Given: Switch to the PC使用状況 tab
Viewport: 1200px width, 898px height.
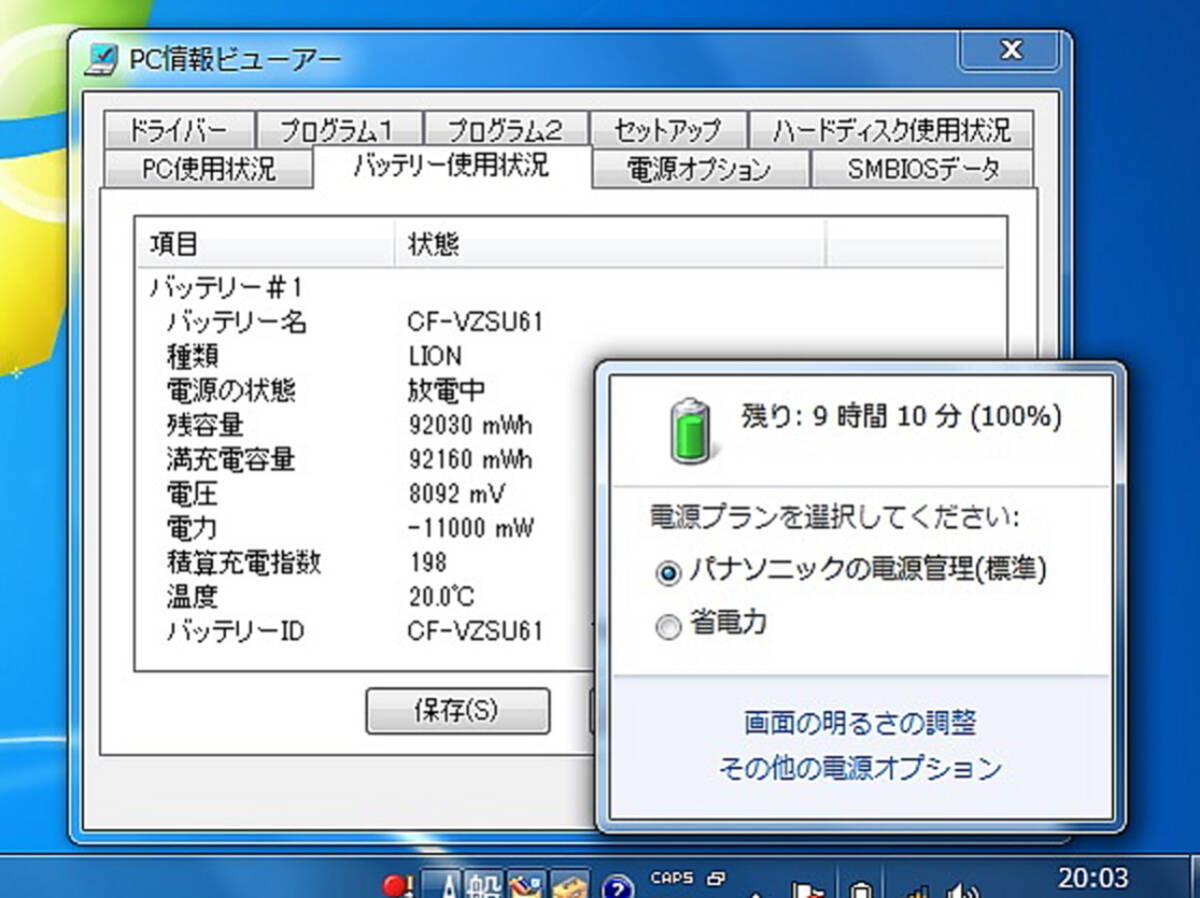Looking at the screenshot, I should [x=208, y=169].
